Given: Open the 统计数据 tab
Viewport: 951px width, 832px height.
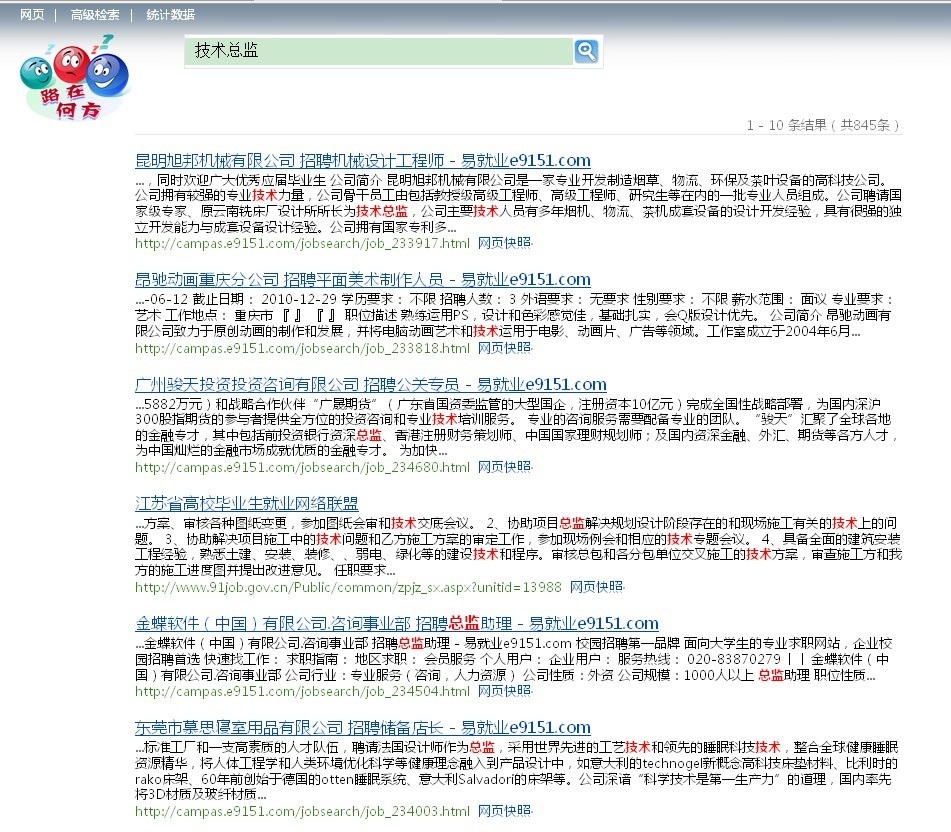Looking at the screenshot, I should (x=170, y=15).
